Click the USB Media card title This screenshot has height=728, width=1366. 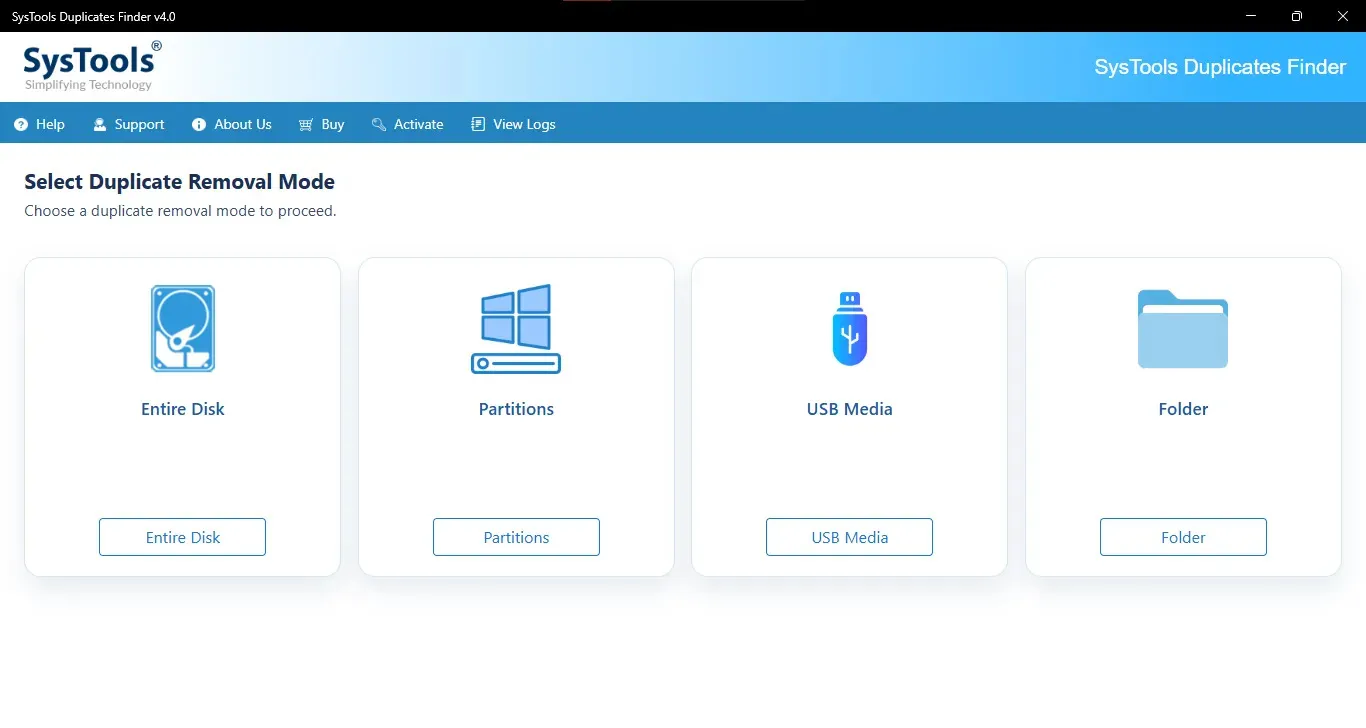[850, 409]
